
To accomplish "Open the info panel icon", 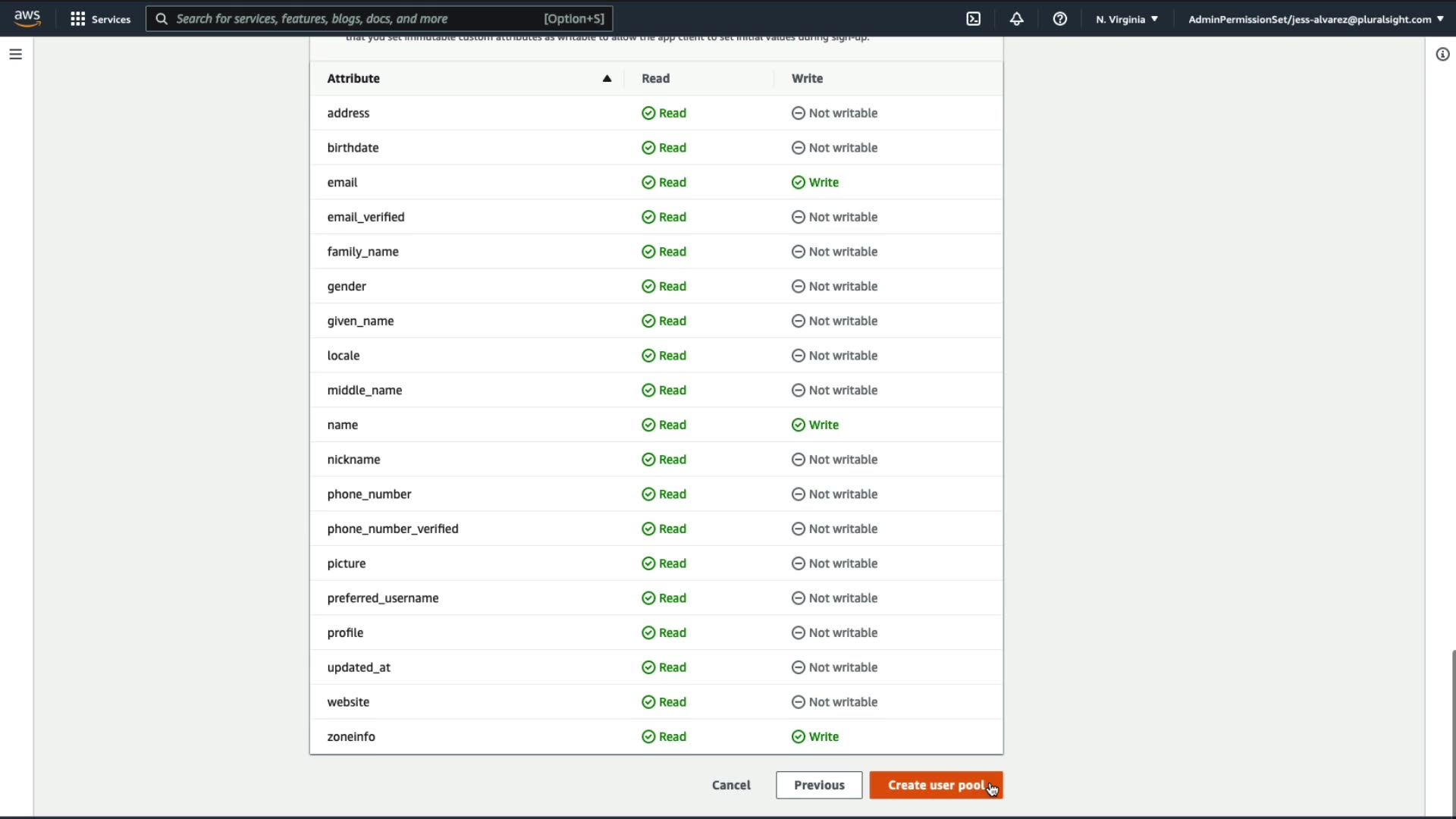I will click(1442, 55).
